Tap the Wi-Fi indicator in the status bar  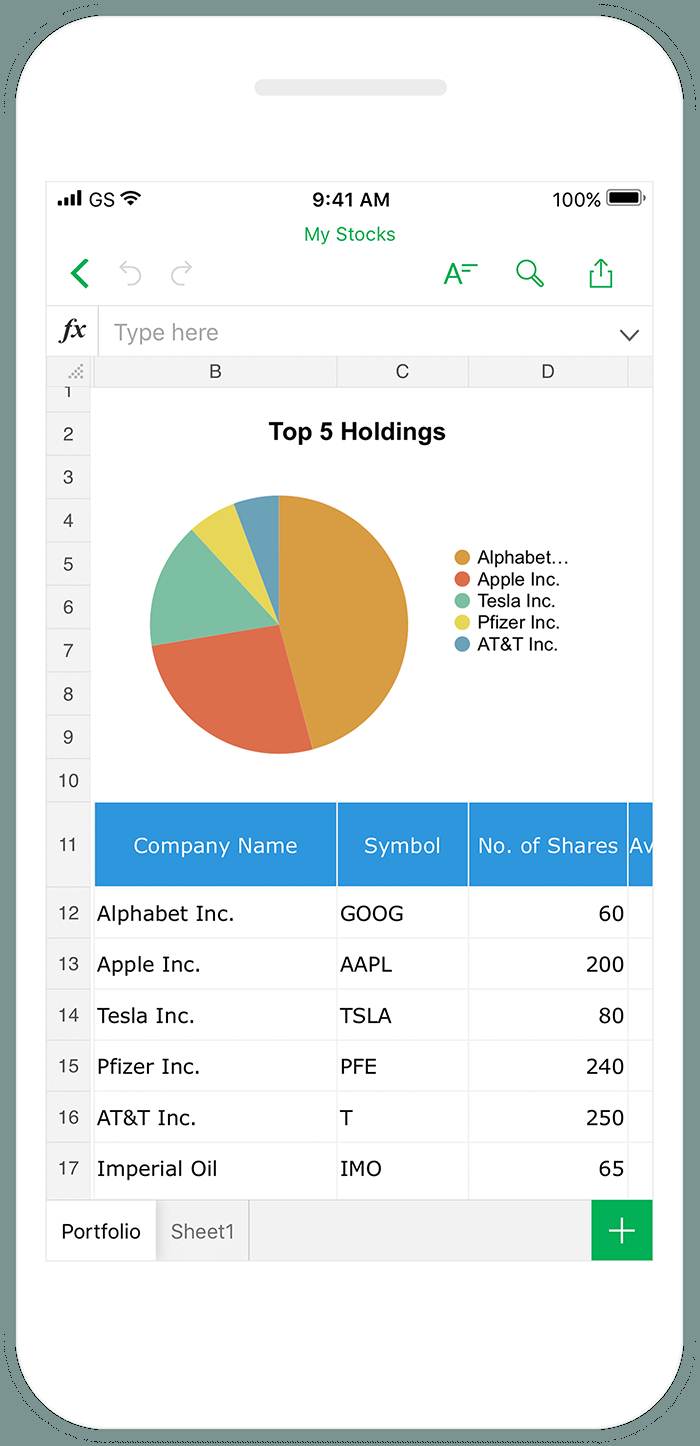(x=131, y=199)
